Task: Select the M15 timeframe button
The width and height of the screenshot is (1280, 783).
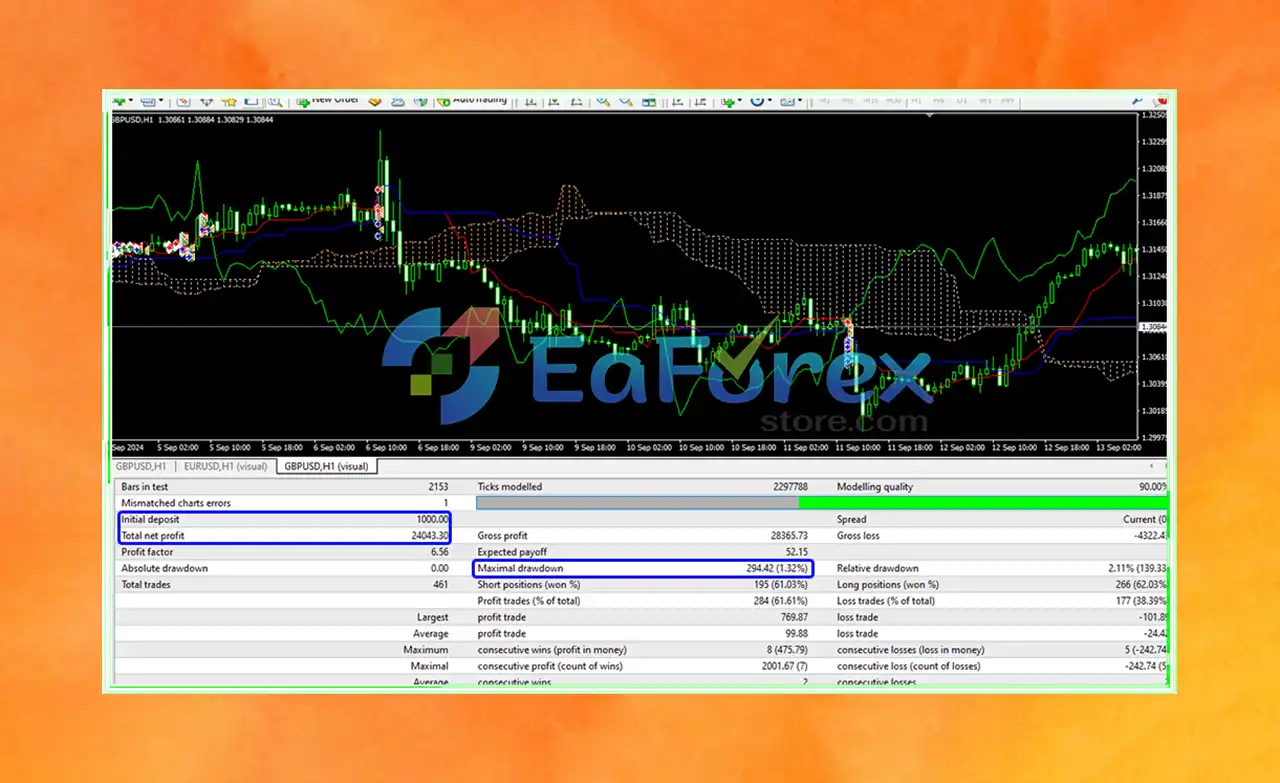Action: point(871,100)
